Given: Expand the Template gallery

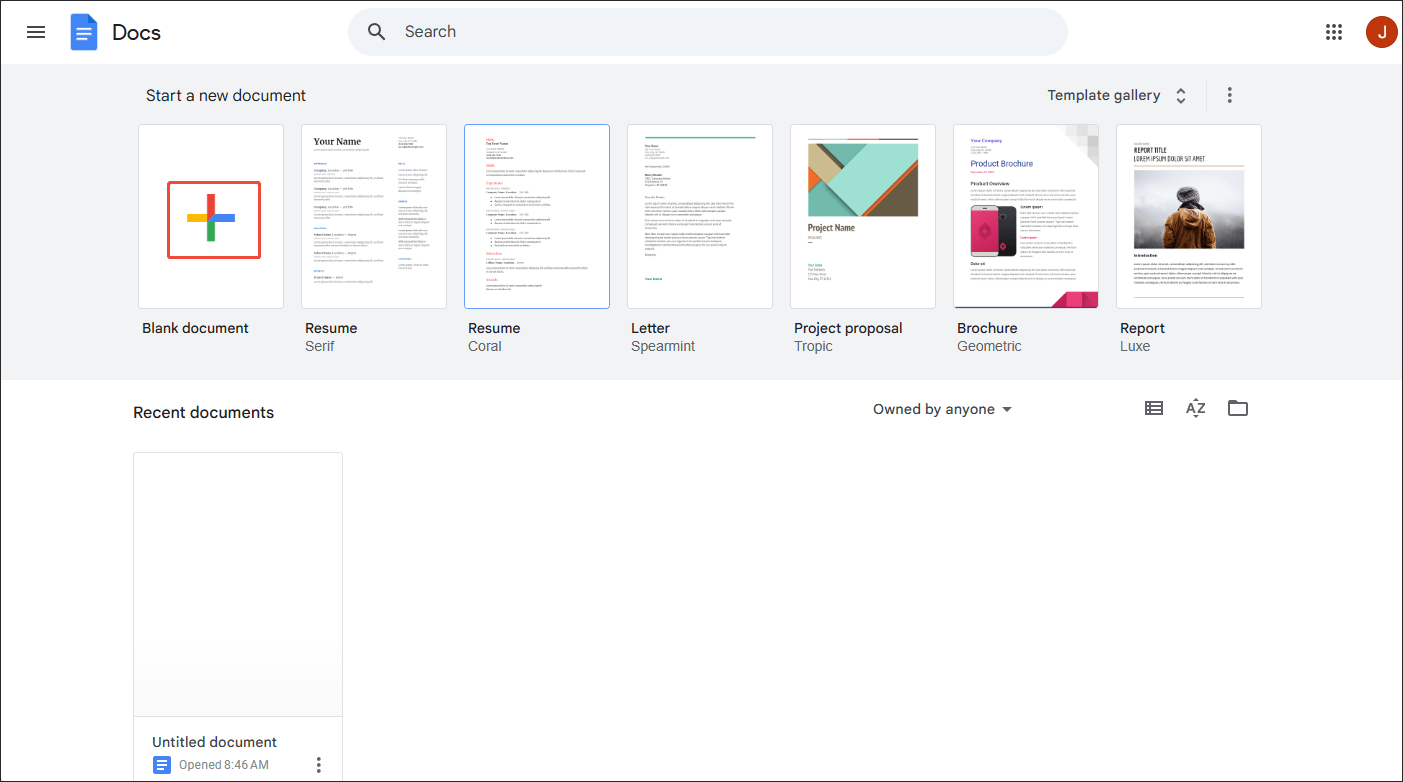Looking at the screenshot, I should pyautogui.click(x=1117, y=94).
